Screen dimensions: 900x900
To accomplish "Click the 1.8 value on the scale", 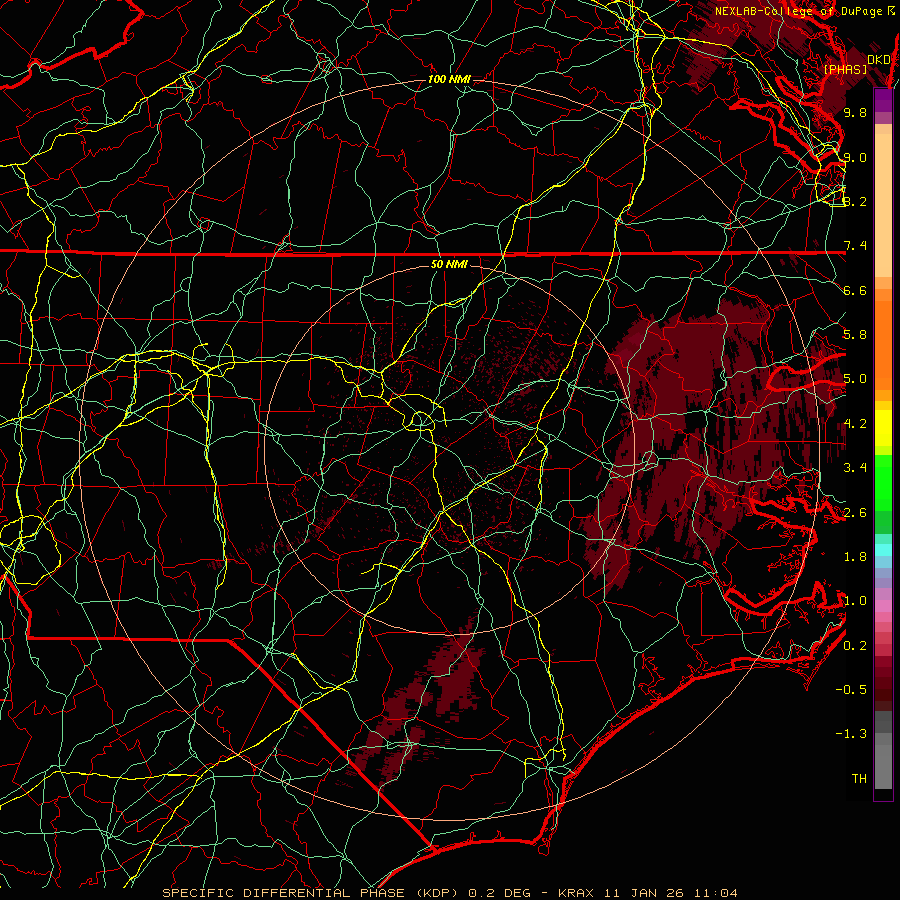I will (855, 557).
